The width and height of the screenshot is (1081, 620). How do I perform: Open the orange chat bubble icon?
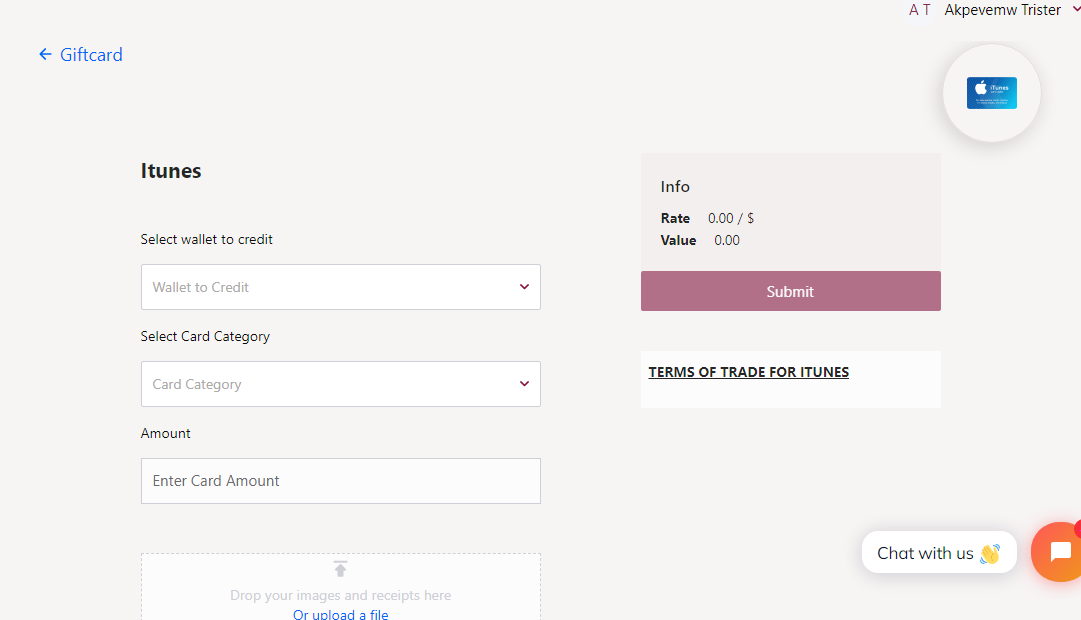pos(1059,552)
